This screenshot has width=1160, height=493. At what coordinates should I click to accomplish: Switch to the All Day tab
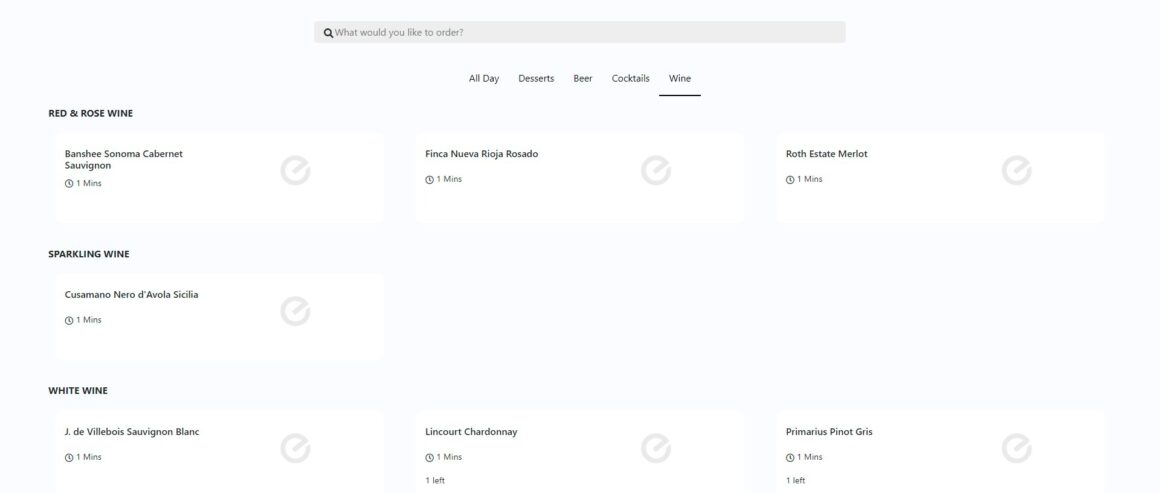pos(484,78)
